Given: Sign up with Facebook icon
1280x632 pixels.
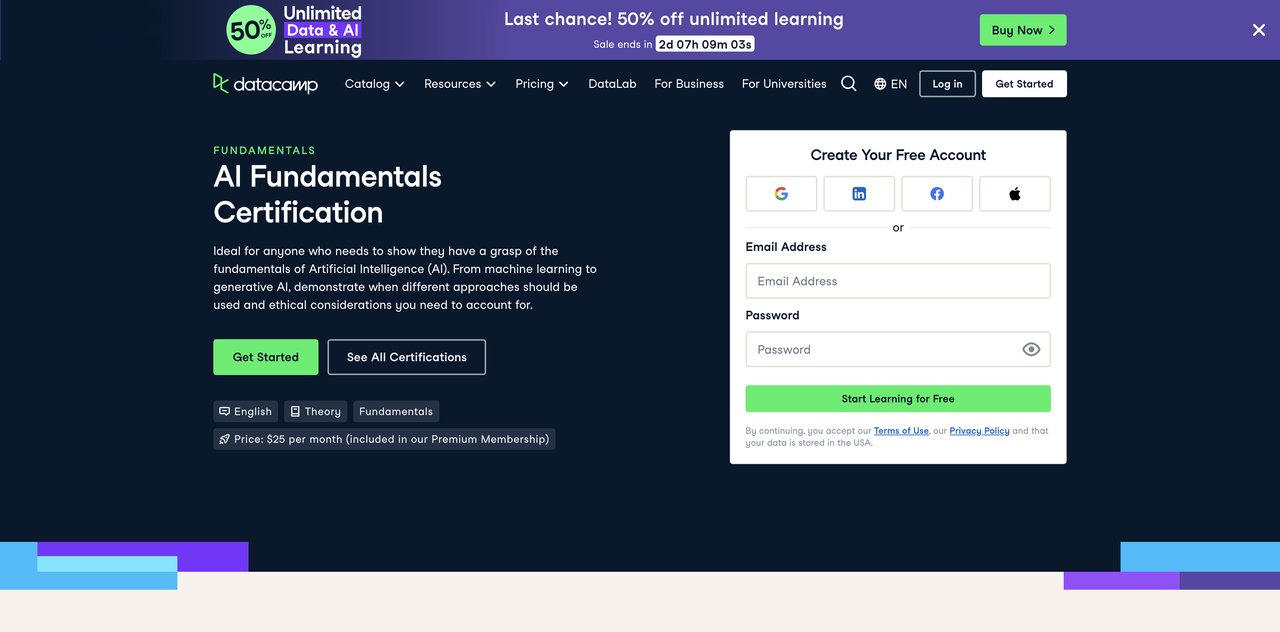Looking at the screenshot, I should 937,194.
